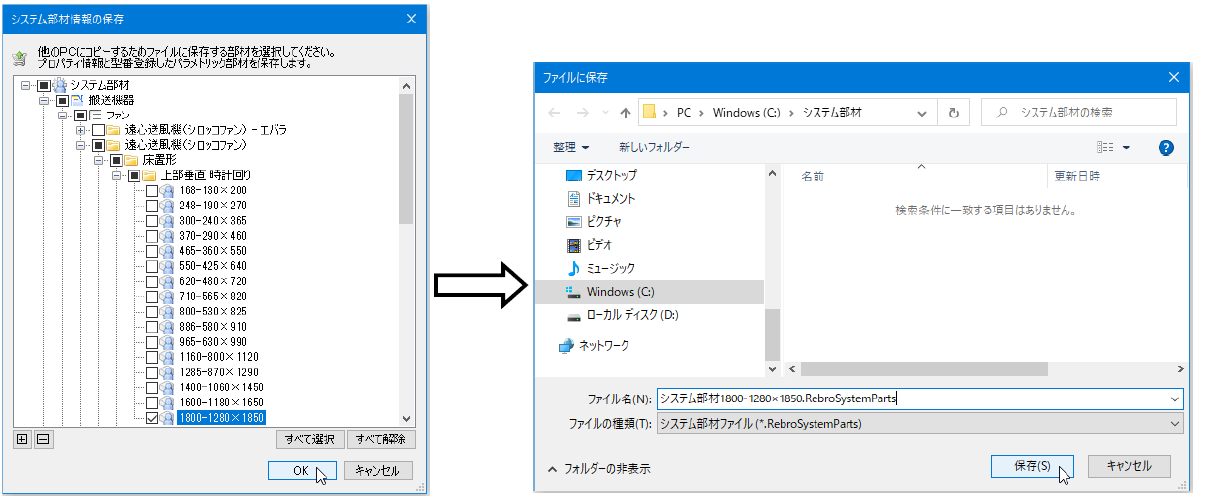
Task: Open the ミュージック music folder
Action: click(x=609, y=268)
